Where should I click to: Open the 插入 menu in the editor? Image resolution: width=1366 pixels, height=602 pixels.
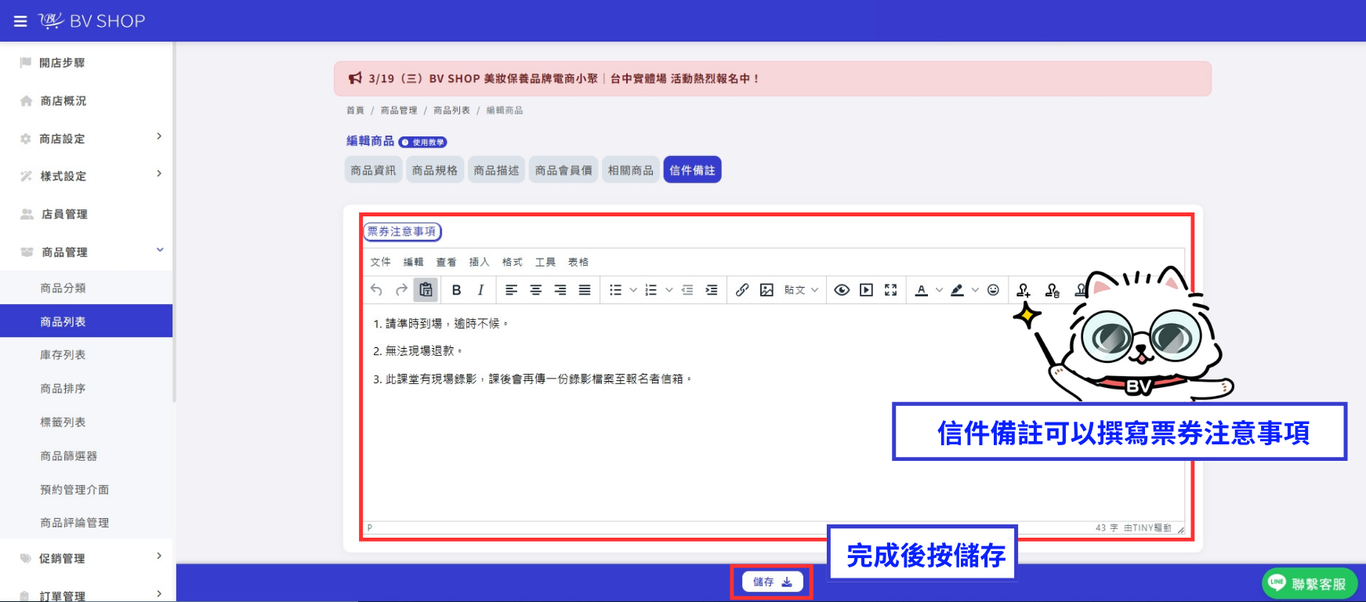pos(480,262)
